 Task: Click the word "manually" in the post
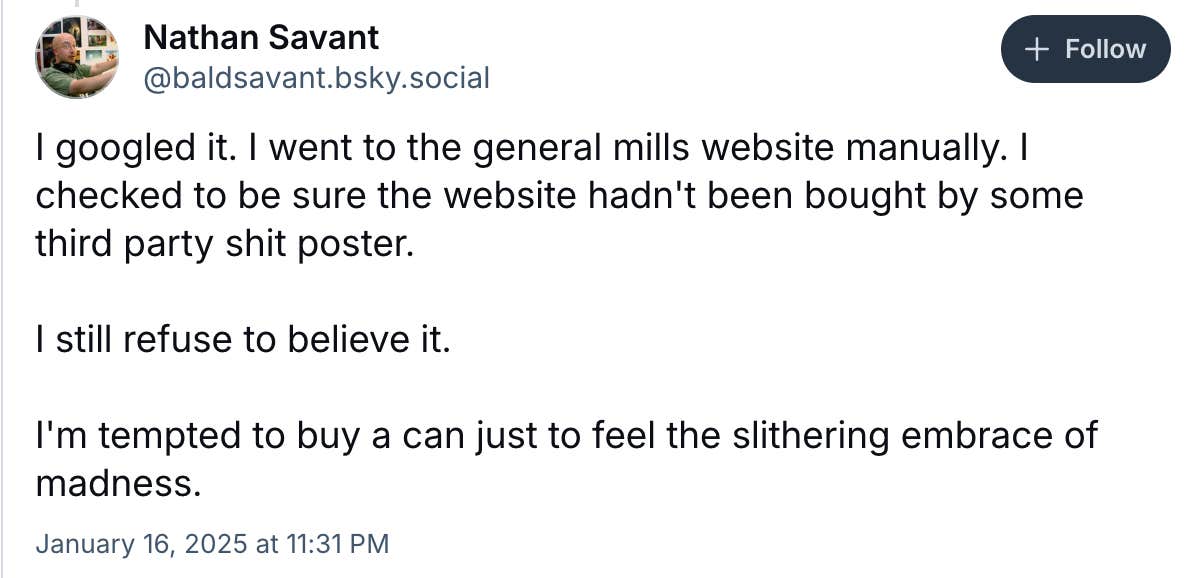[x=925, y=147]
